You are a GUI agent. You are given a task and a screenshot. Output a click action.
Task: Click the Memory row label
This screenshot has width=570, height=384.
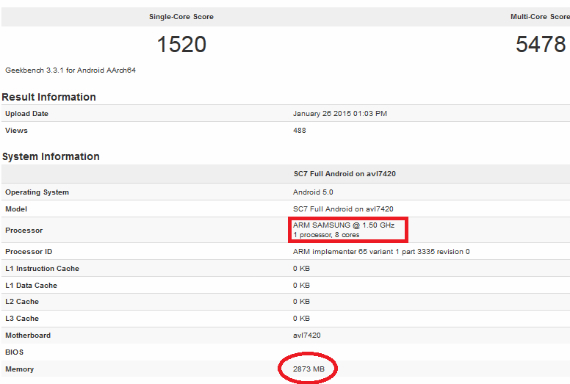tap(20, 369)
